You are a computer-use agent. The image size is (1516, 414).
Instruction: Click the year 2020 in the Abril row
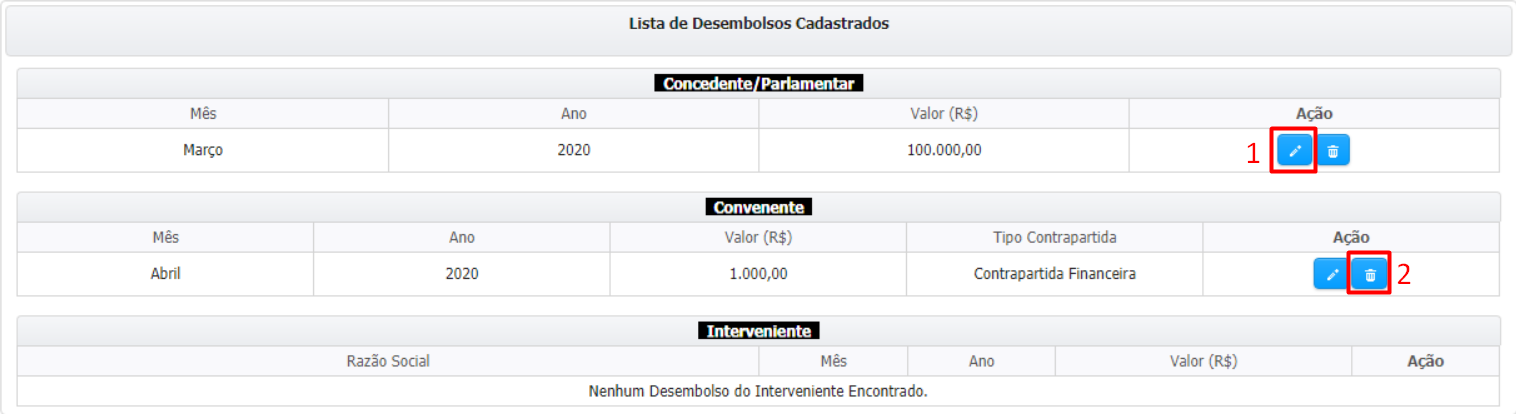coord(462,274)
